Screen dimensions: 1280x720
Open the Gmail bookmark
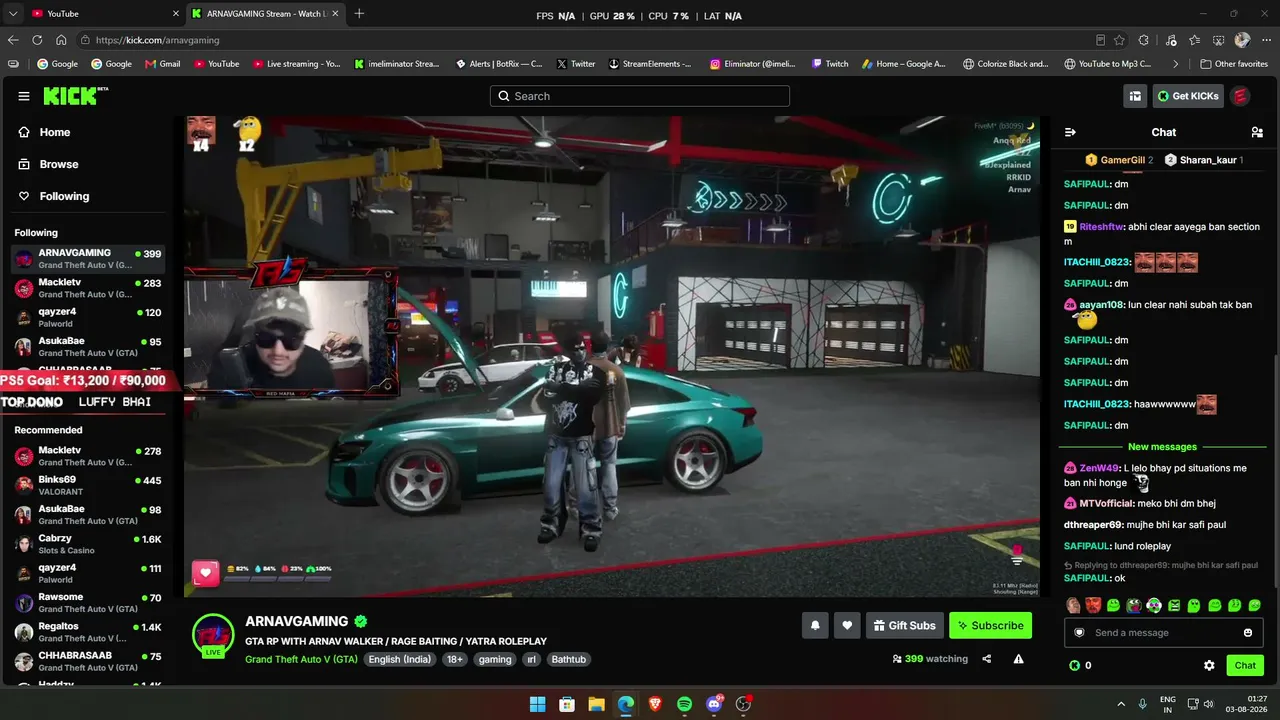(x=162, y=64)
